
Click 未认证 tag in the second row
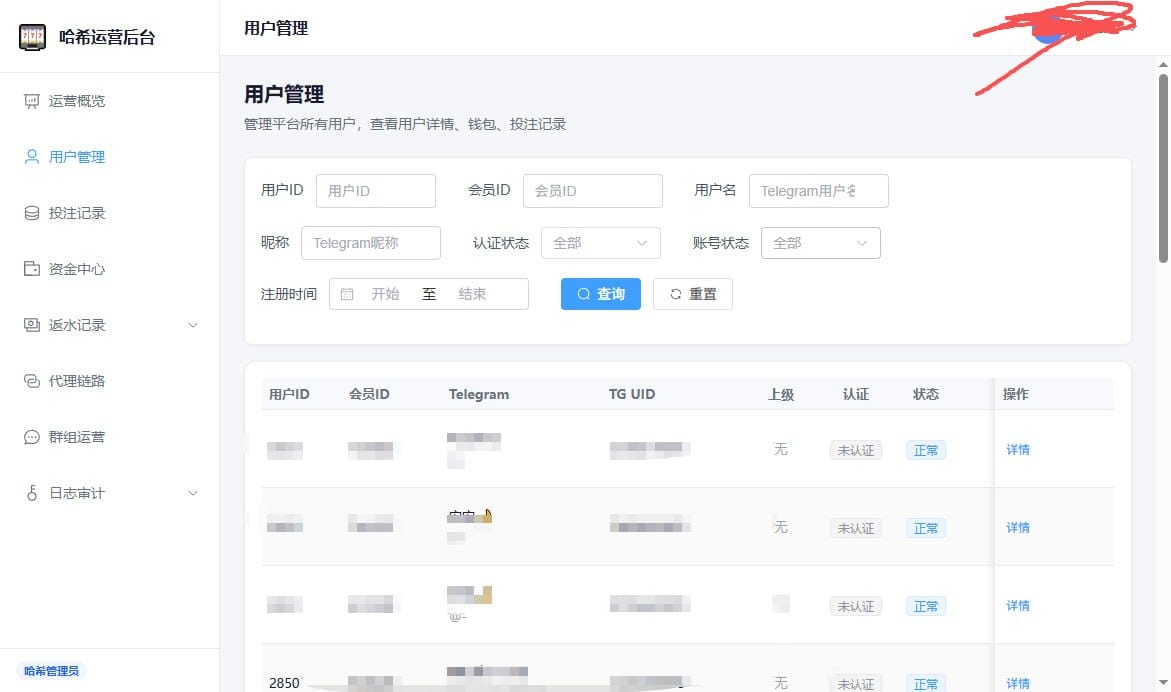(x=855, y=528)
